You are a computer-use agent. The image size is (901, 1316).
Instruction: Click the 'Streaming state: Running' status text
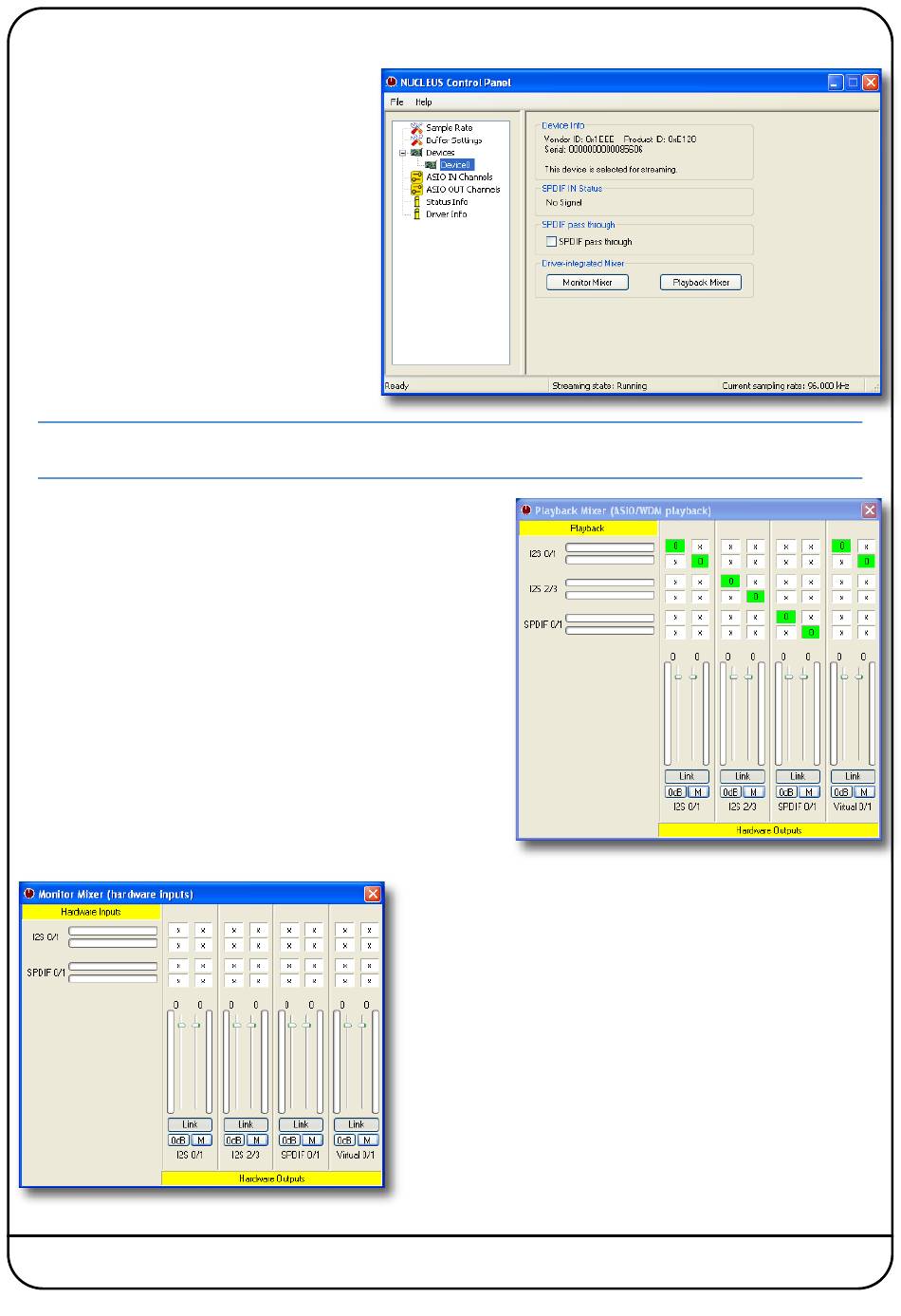pyautogui.click(x=599, y=386)
